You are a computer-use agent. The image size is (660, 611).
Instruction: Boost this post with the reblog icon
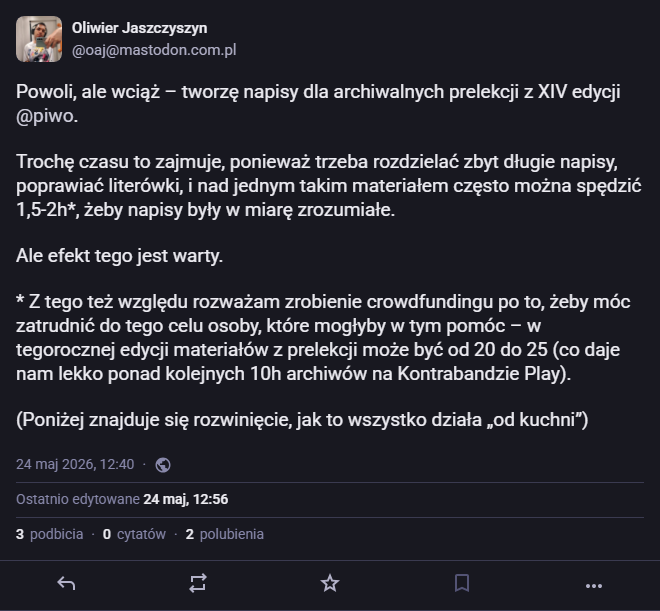198,583
